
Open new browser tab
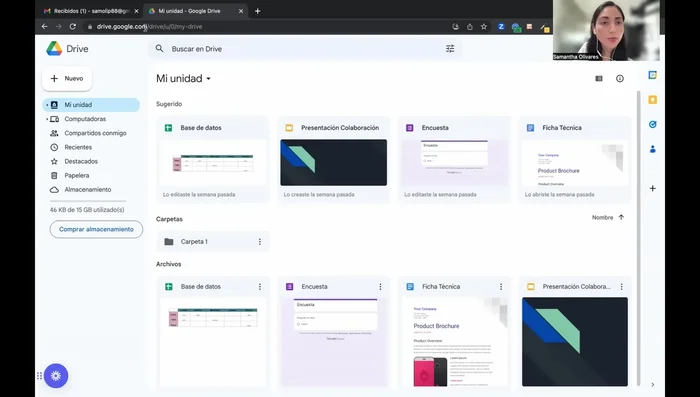click(258, 11)
